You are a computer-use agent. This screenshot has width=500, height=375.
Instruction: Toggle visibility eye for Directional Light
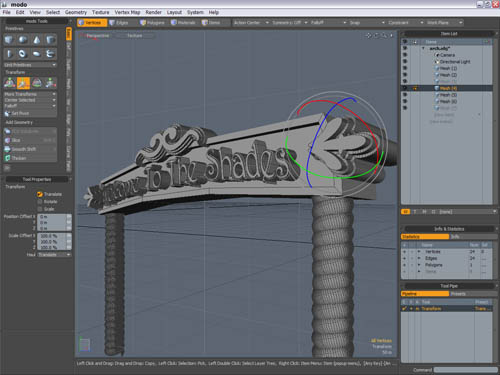[x=405, y=61]
